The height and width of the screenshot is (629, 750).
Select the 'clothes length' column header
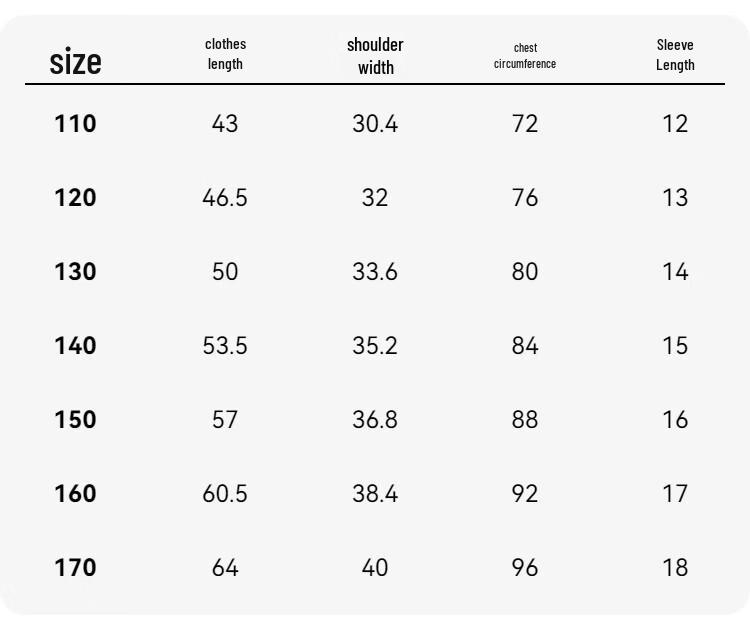(x=225, y=54)
